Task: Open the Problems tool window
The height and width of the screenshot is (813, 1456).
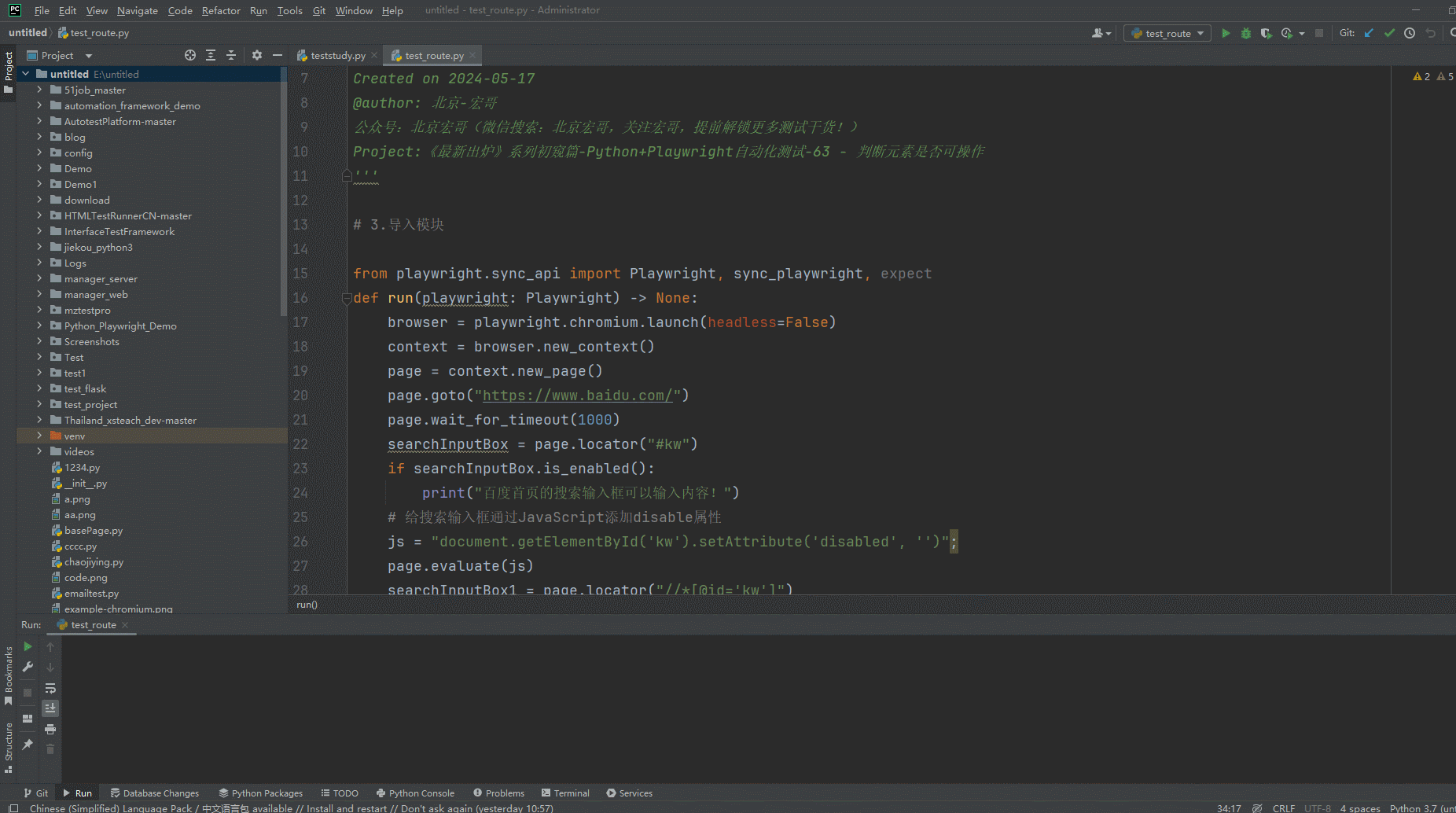Action: pos(498,793)
